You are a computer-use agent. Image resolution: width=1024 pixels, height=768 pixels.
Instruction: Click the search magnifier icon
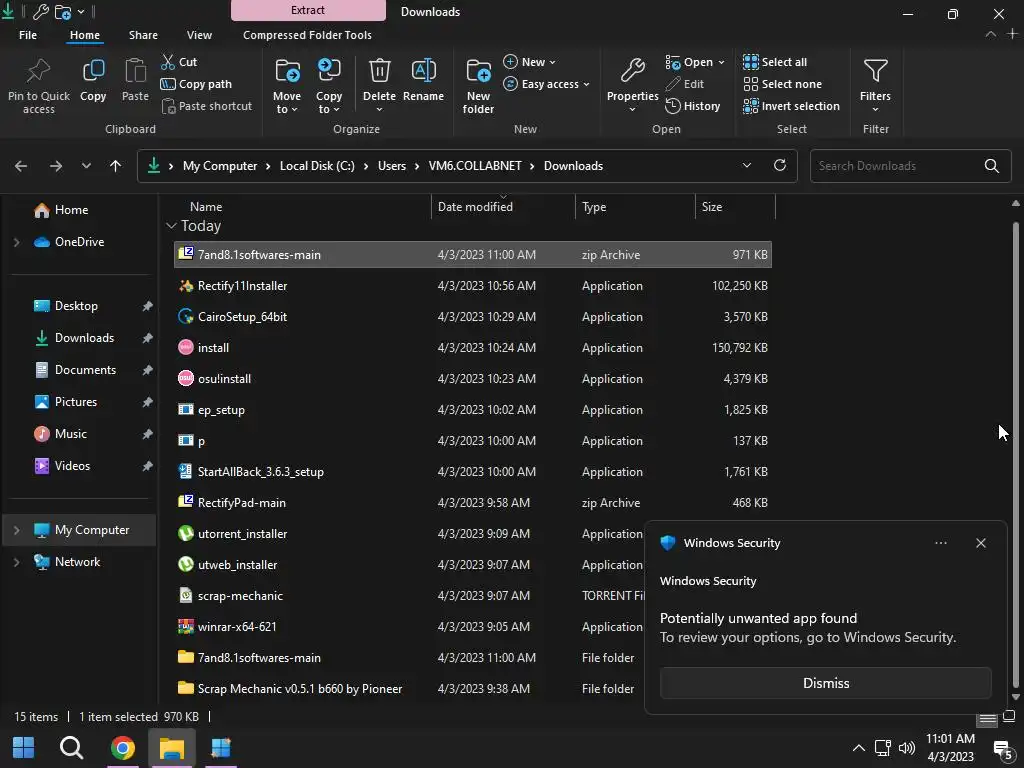(991, 166)
